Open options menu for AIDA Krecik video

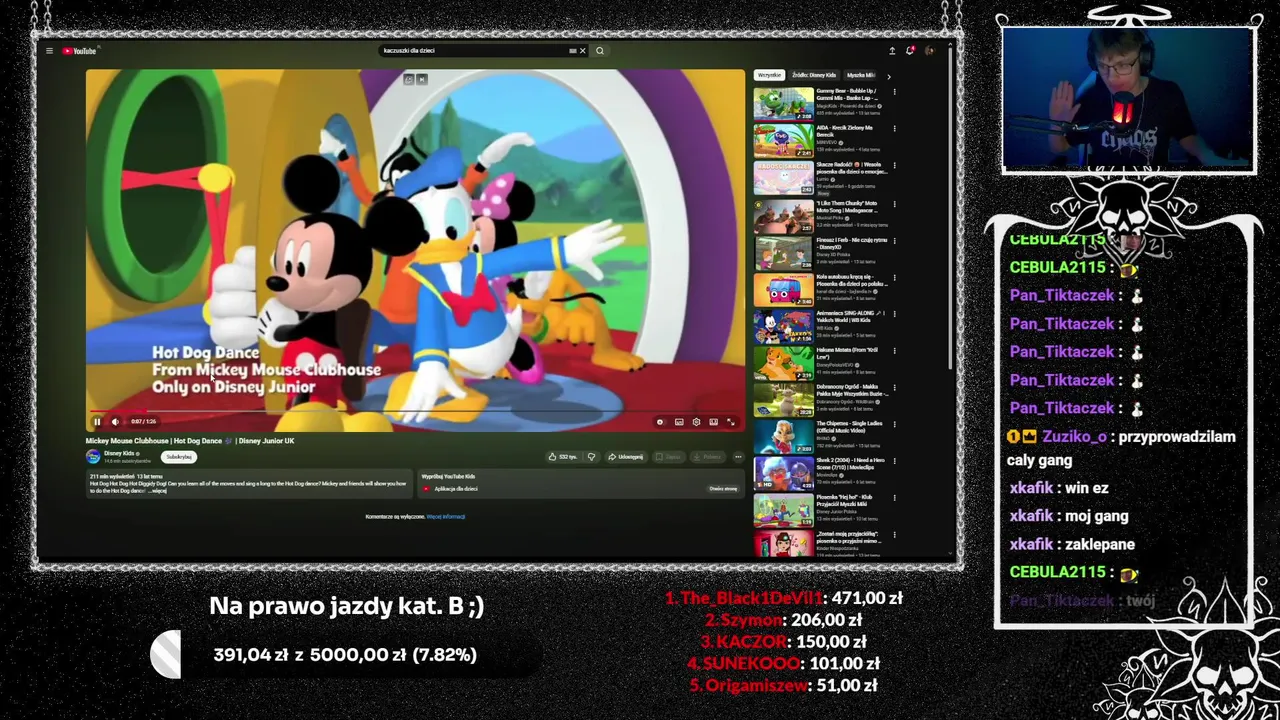click(x=894, y=129)
